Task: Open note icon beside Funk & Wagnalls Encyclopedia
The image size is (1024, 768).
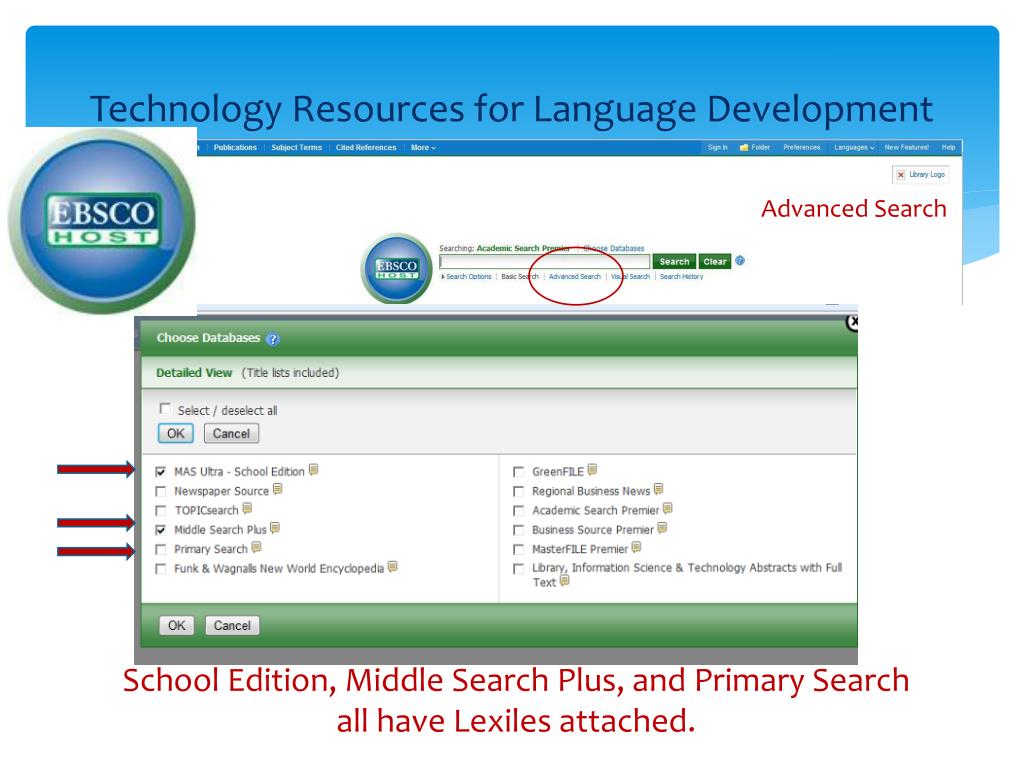Action: pos(392,567)
